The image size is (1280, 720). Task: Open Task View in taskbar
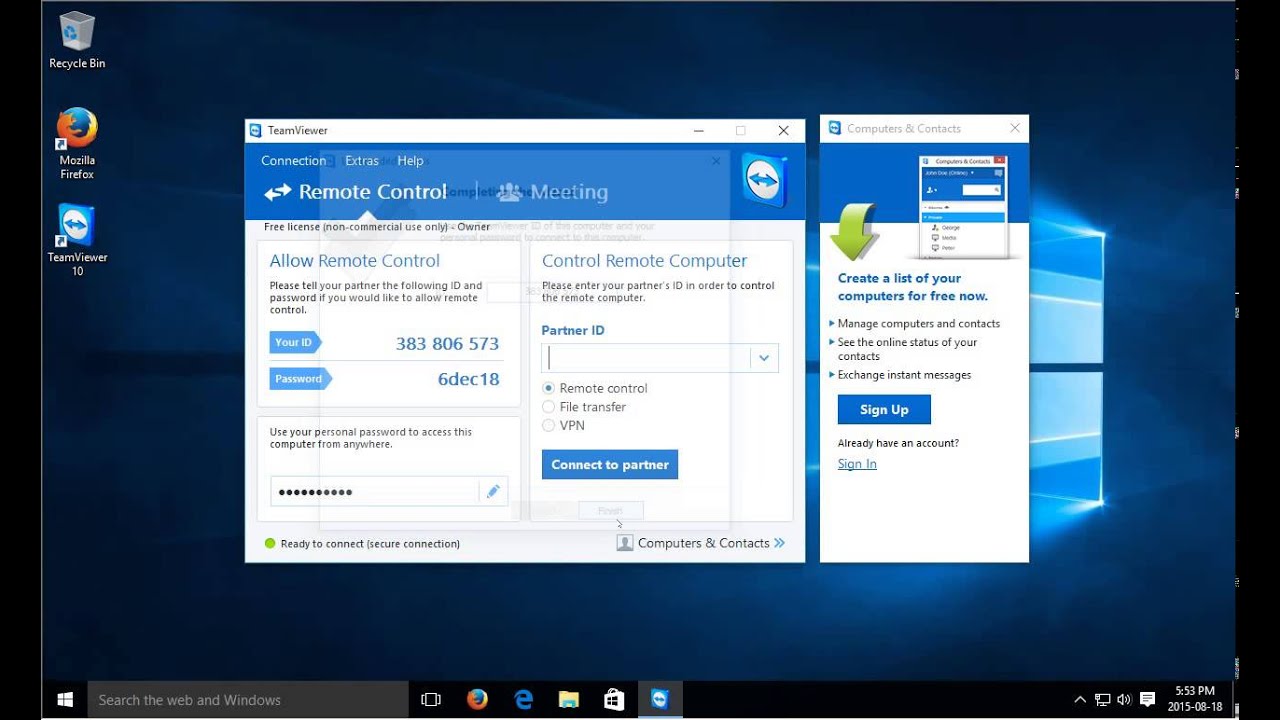431,700
